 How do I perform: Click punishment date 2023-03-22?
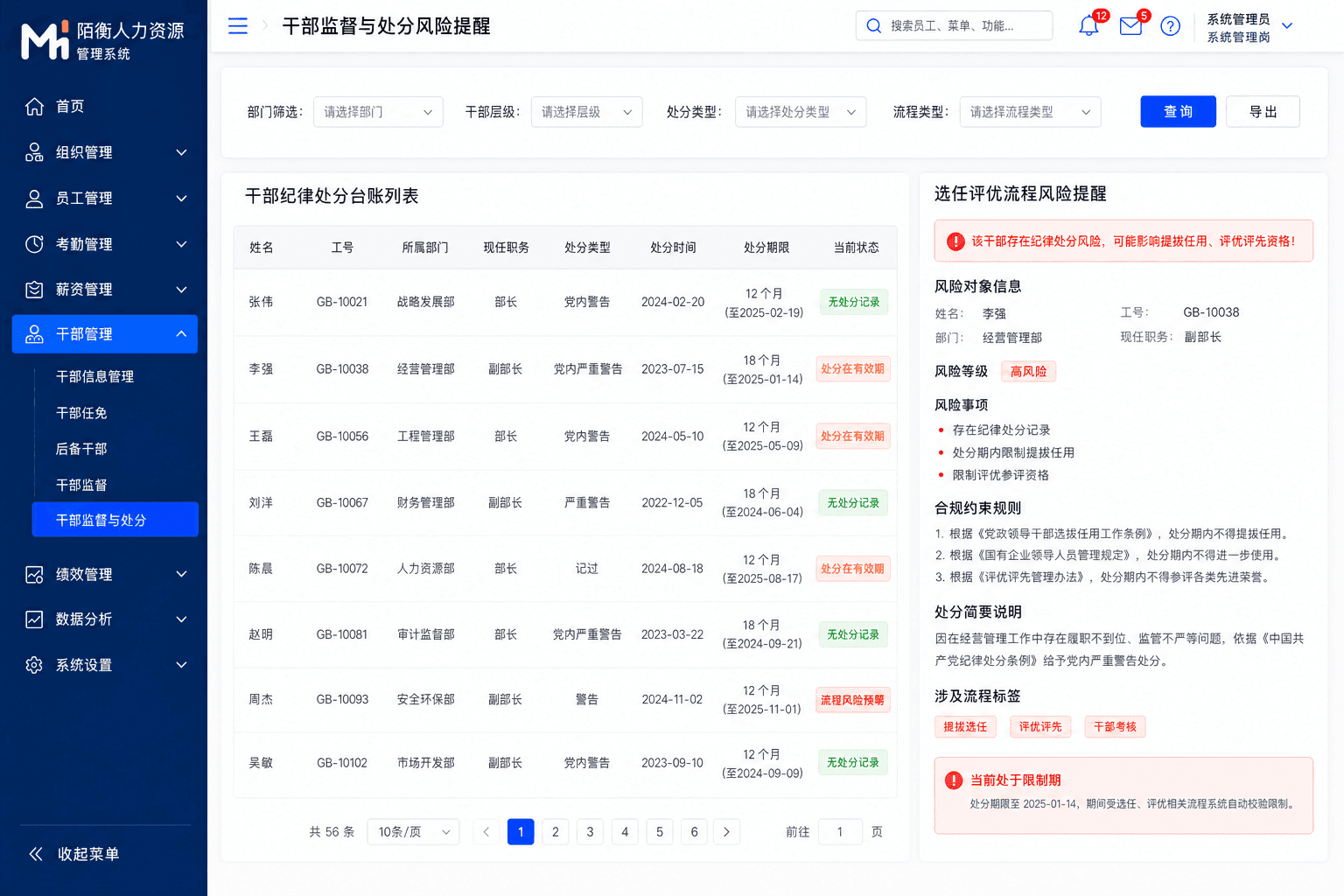pos(672,634)
